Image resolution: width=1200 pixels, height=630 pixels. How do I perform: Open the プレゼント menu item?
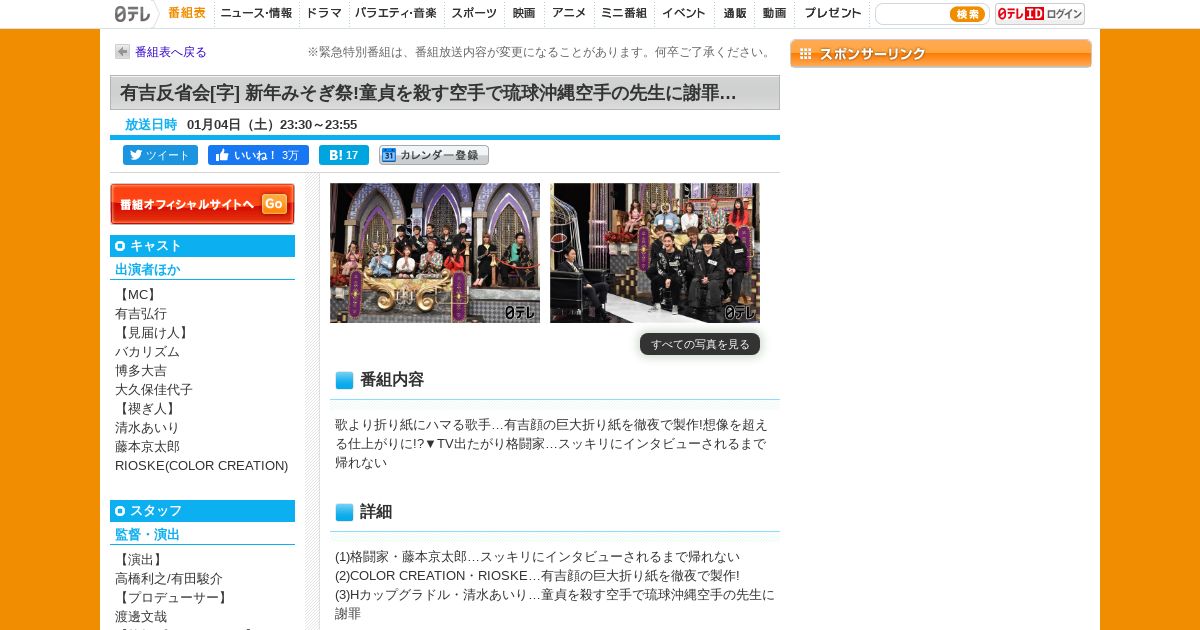tap(832, 13)
